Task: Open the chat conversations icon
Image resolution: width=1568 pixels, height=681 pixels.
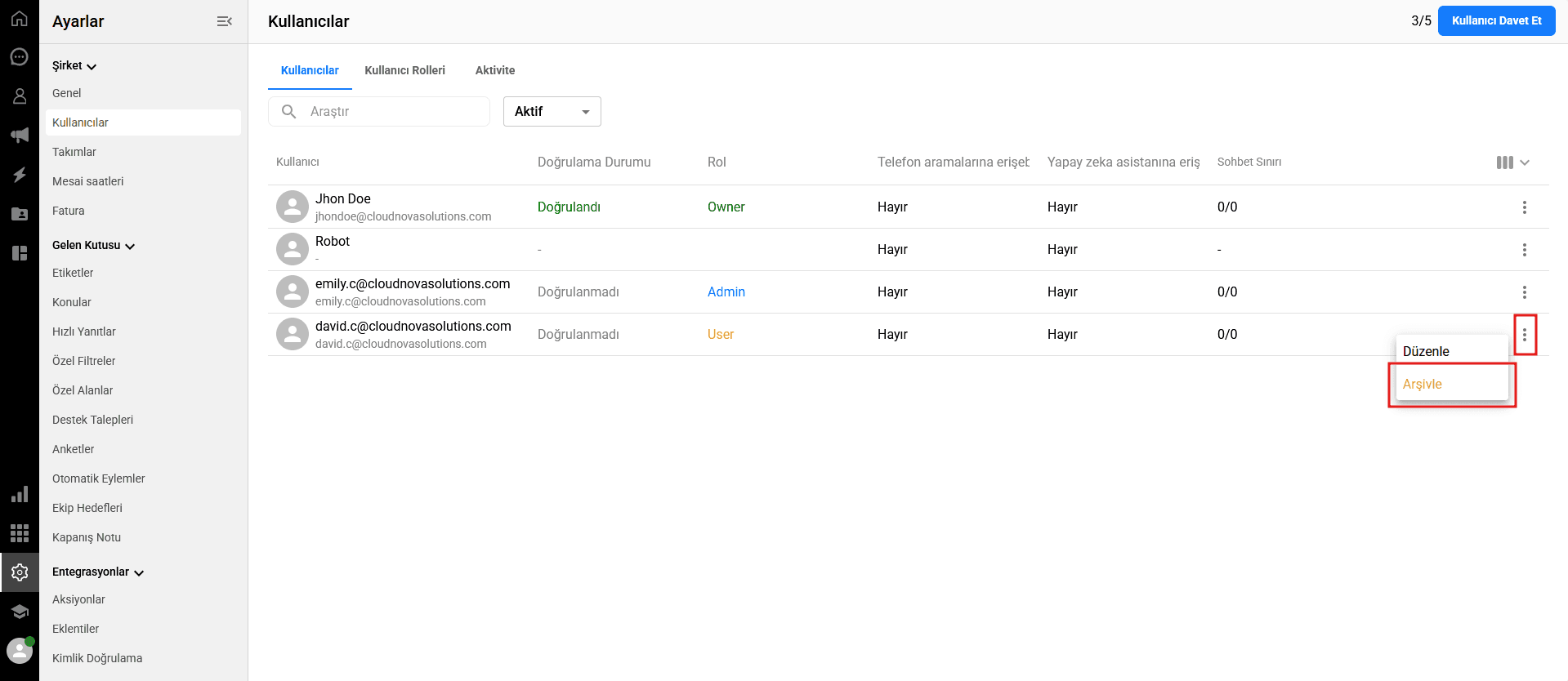Action: [20, 57]
